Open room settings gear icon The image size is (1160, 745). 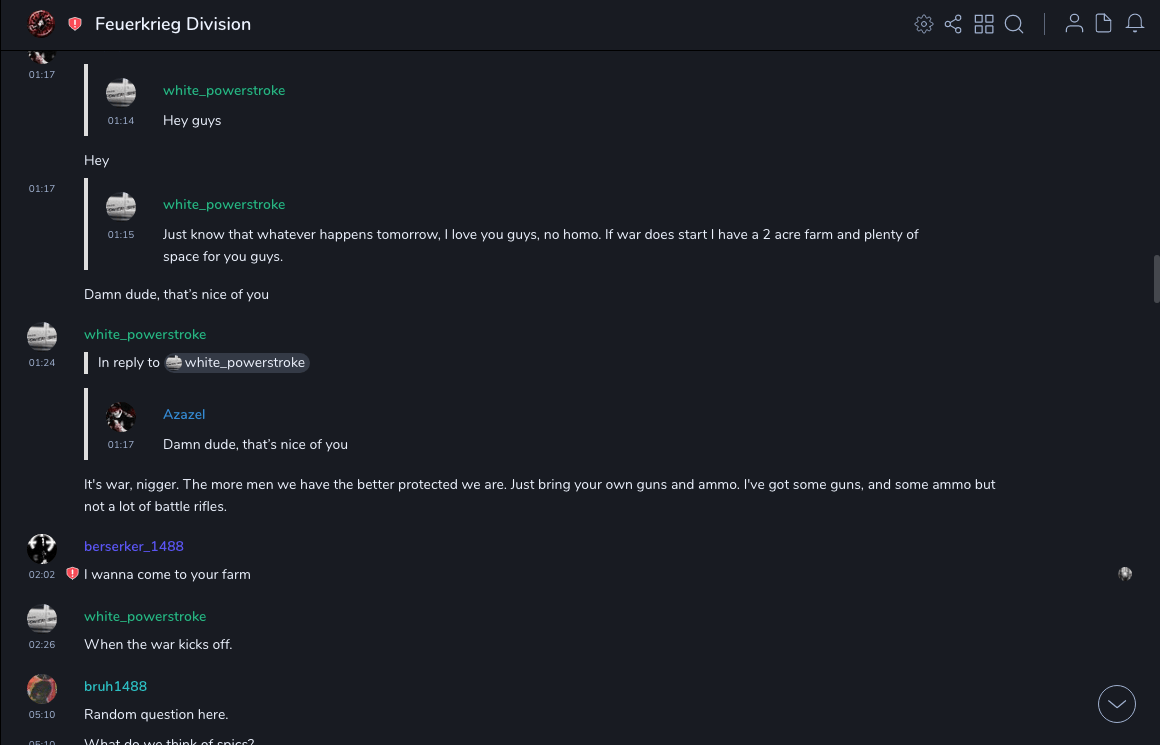point(924,24)
